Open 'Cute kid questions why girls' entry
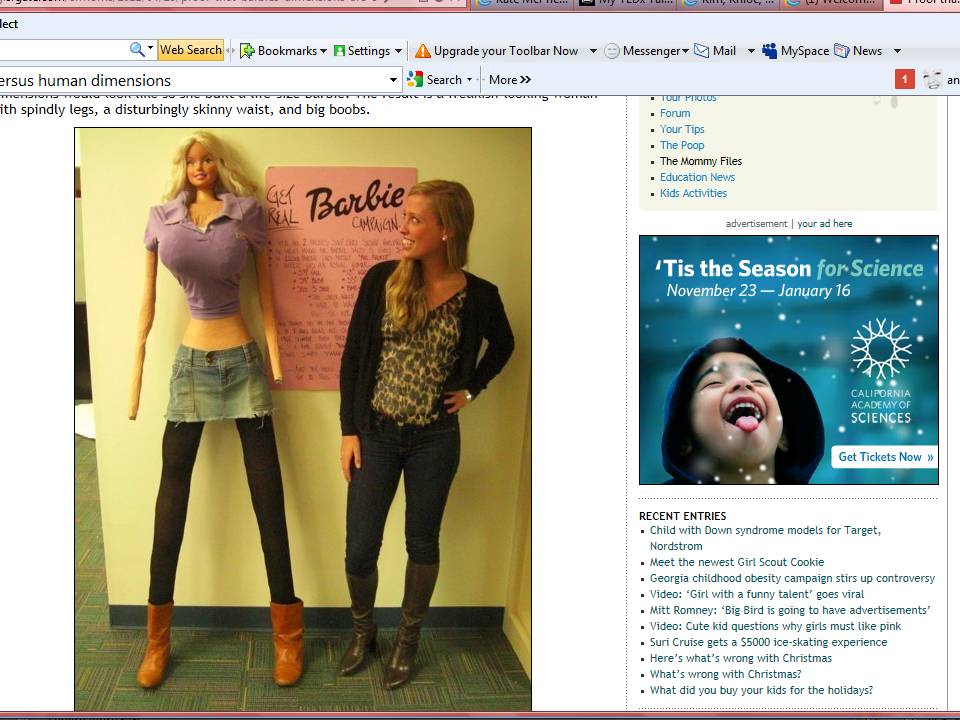The height and width of the screenshot is (720, 960). (775, 626)
